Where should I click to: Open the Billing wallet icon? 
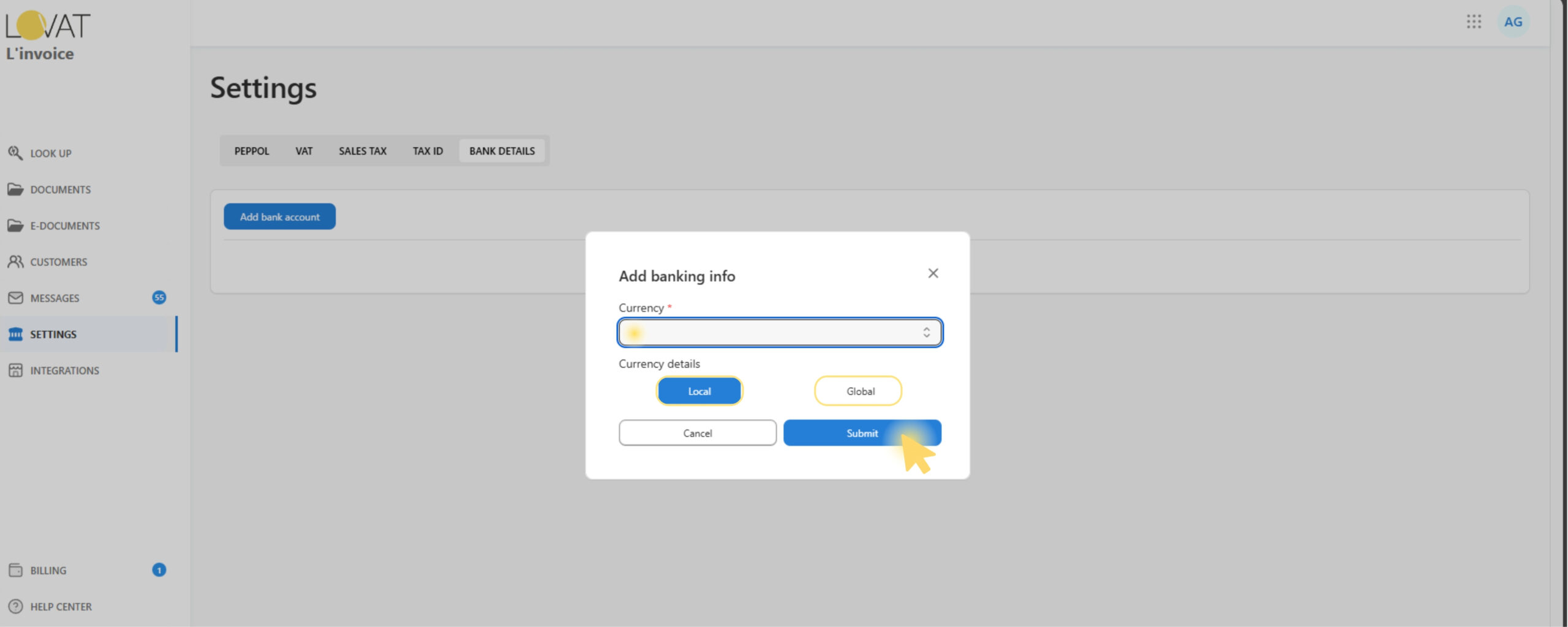coord(15,570)
